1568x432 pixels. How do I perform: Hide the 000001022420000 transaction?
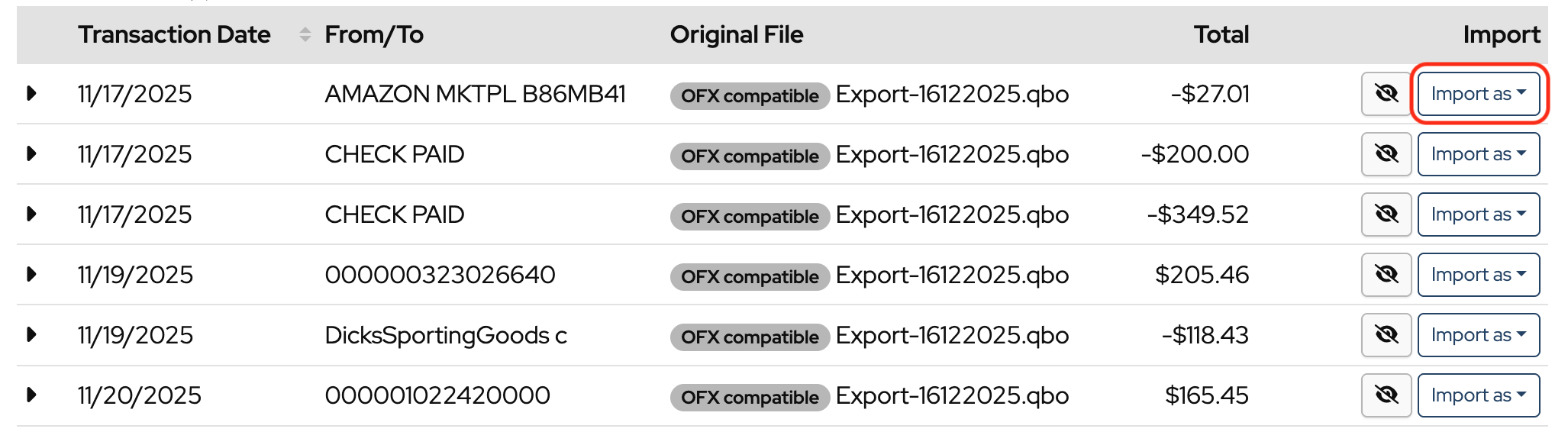tap(1386, 395)
